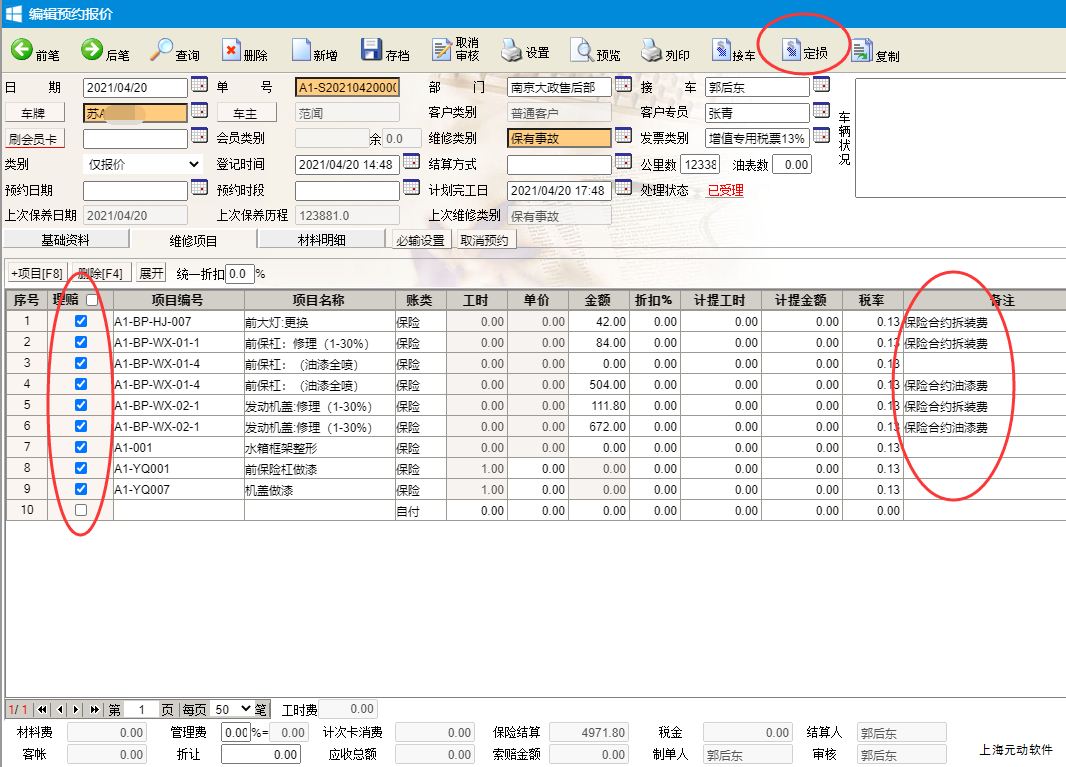Viewport: 1066px width, 767px height.
Task: Toggle the 理赔 header select-all checkbox
Action: tap(92, 300)
